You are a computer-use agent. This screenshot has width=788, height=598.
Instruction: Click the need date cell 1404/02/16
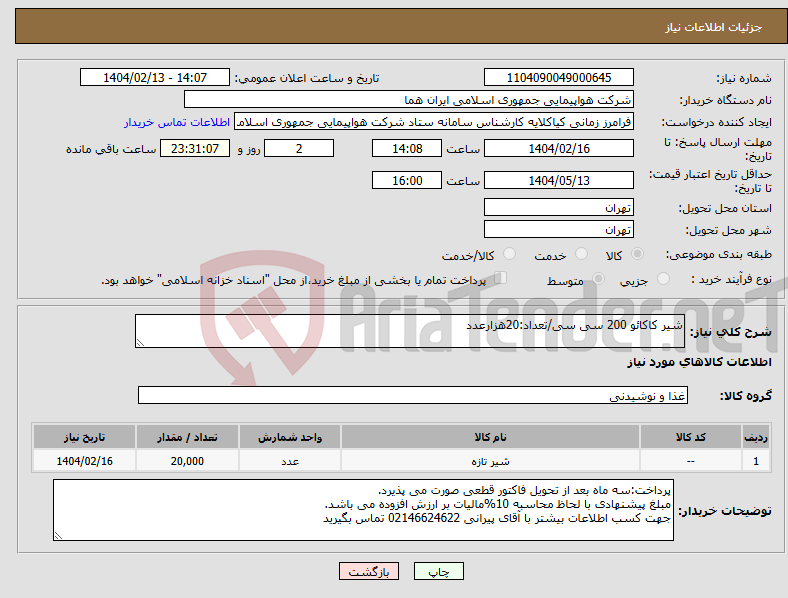coord(84,461)
